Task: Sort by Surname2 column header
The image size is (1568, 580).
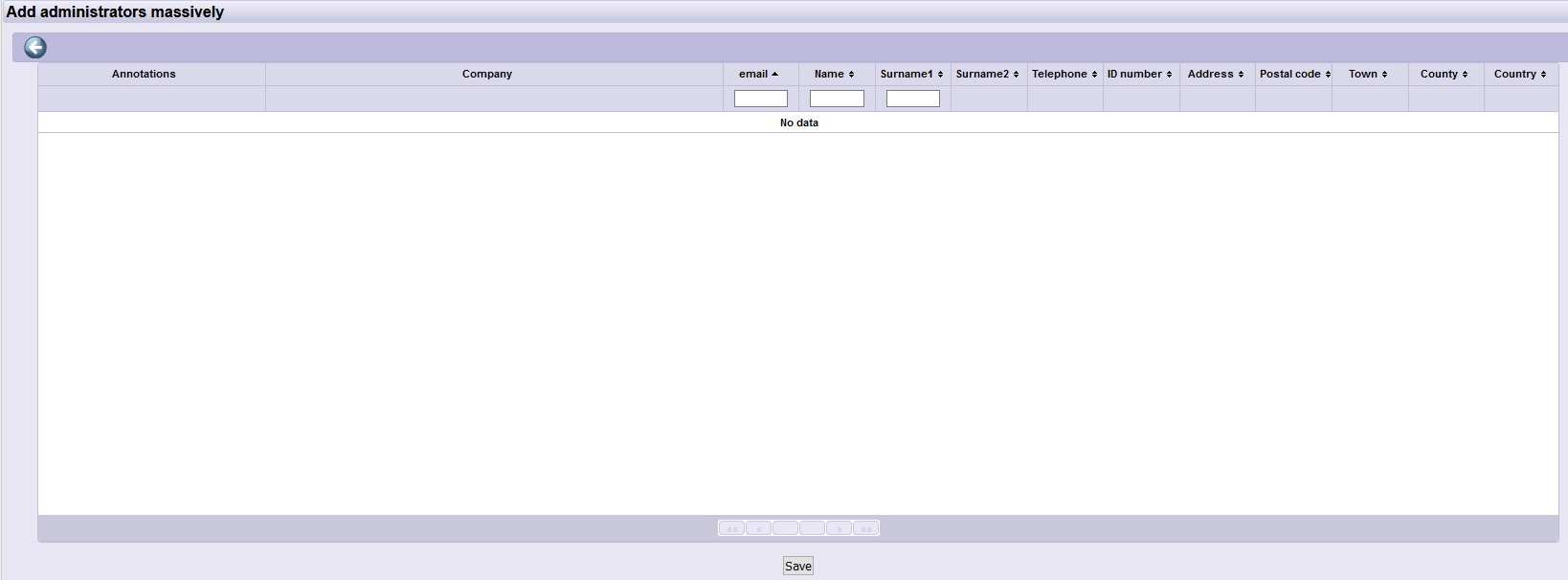Action: 988,74
